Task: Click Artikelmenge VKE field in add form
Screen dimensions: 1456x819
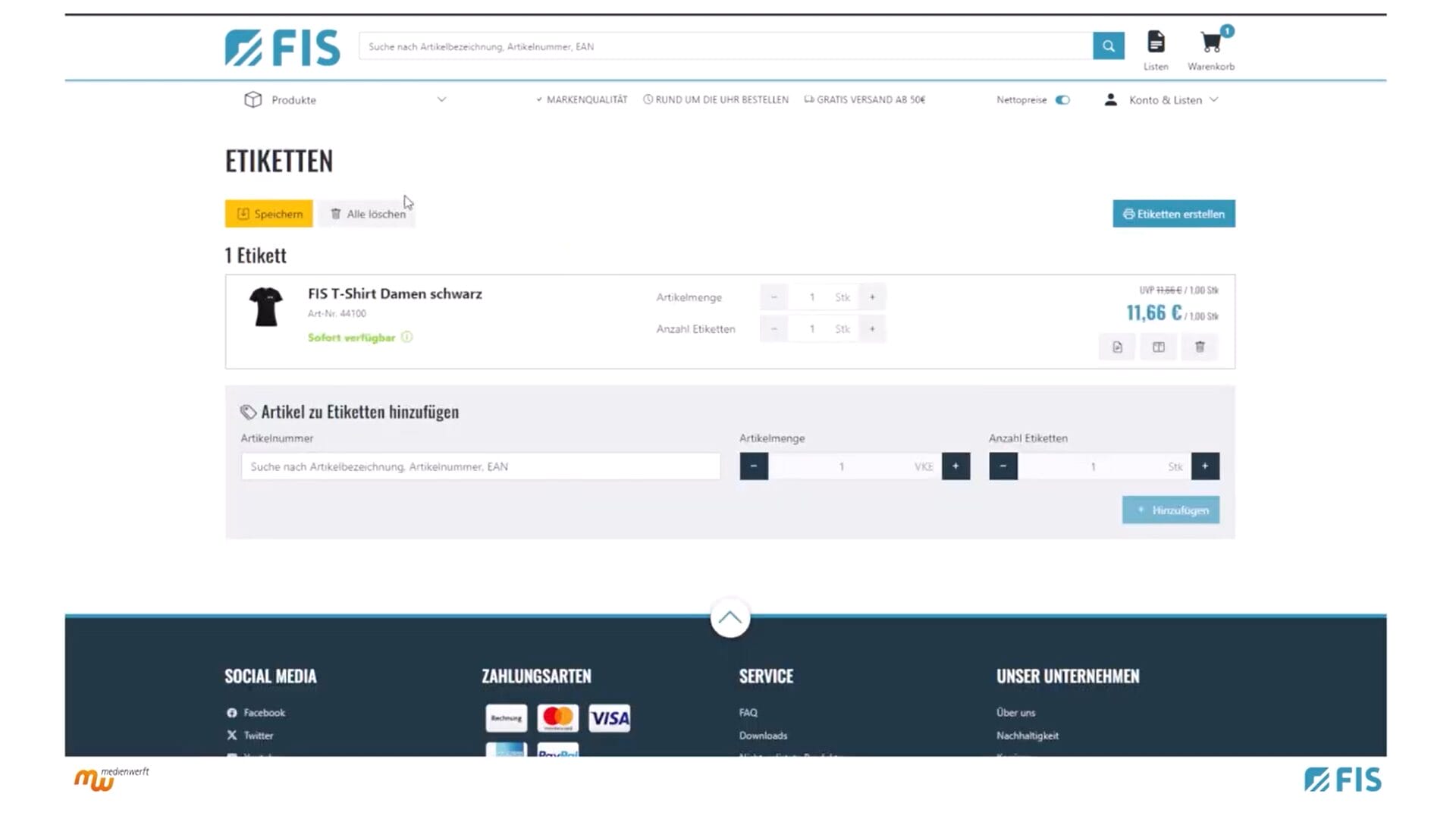Action: tap(855, 466)
